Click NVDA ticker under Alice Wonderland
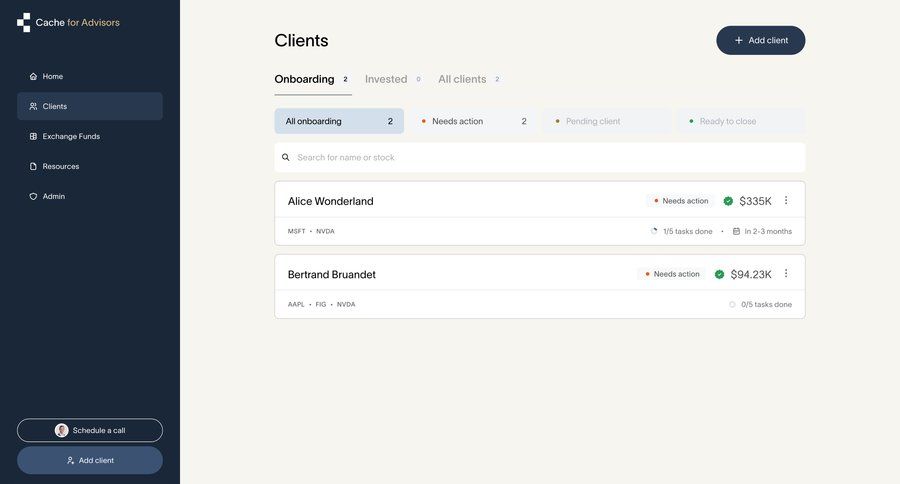 (x=325, y=231)
